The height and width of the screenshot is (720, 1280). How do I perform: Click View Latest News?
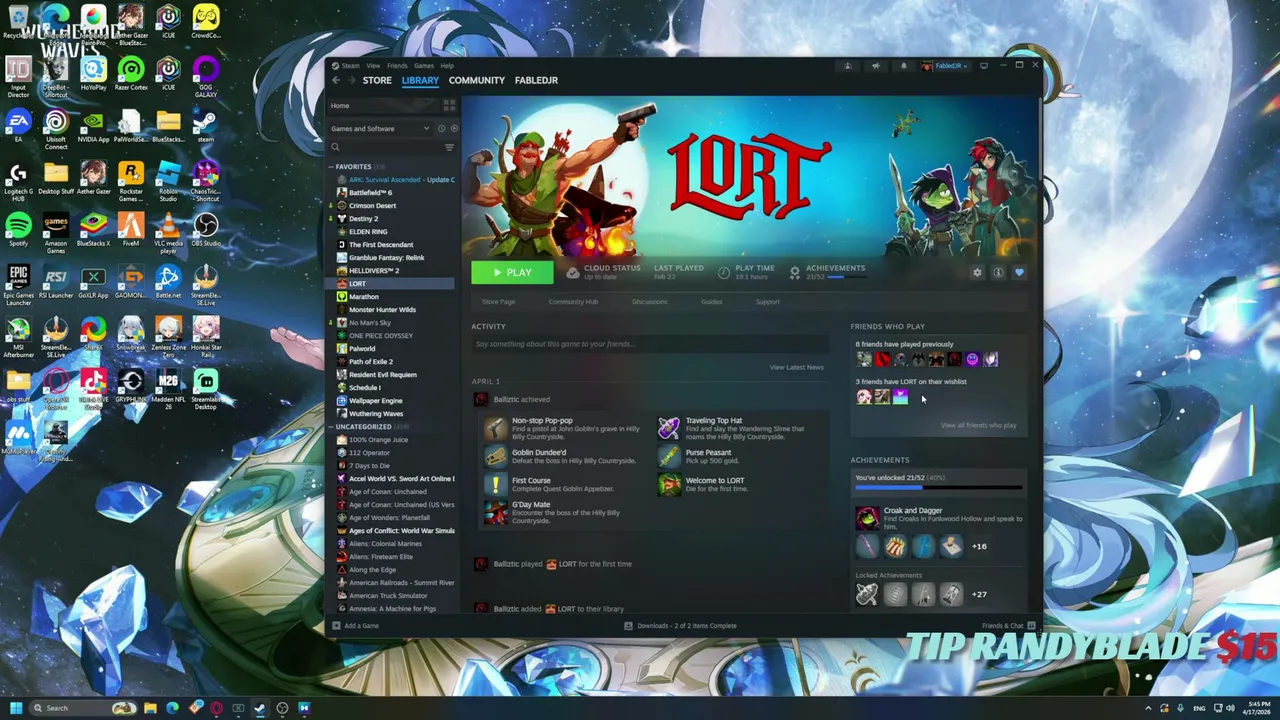point(796,367)
